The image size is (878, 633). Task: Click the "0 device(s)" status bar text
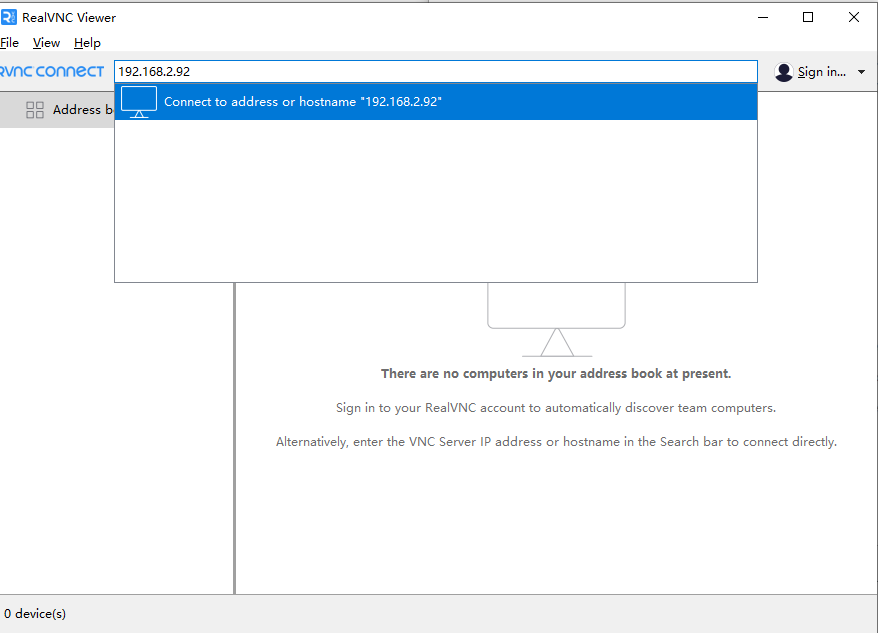35,613
